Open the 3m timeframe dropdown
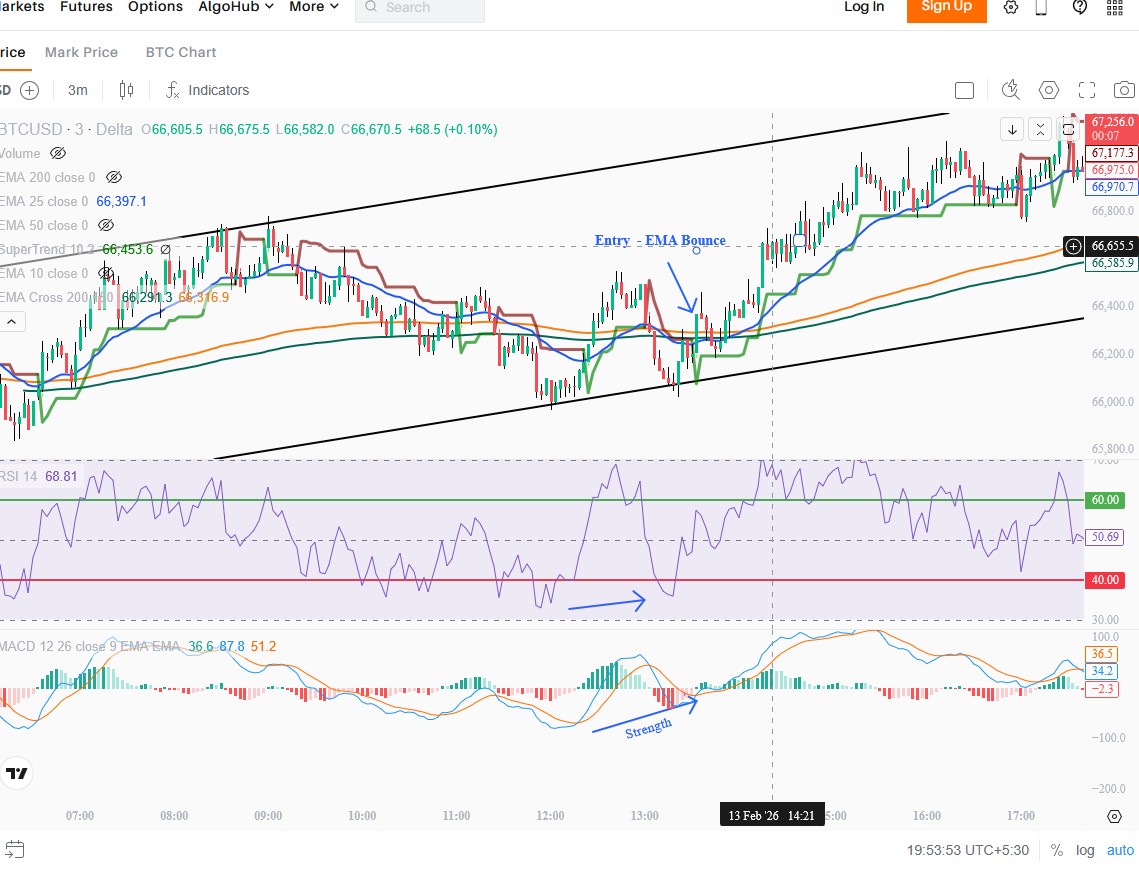The image size is (1139, 890). [77, 90]
